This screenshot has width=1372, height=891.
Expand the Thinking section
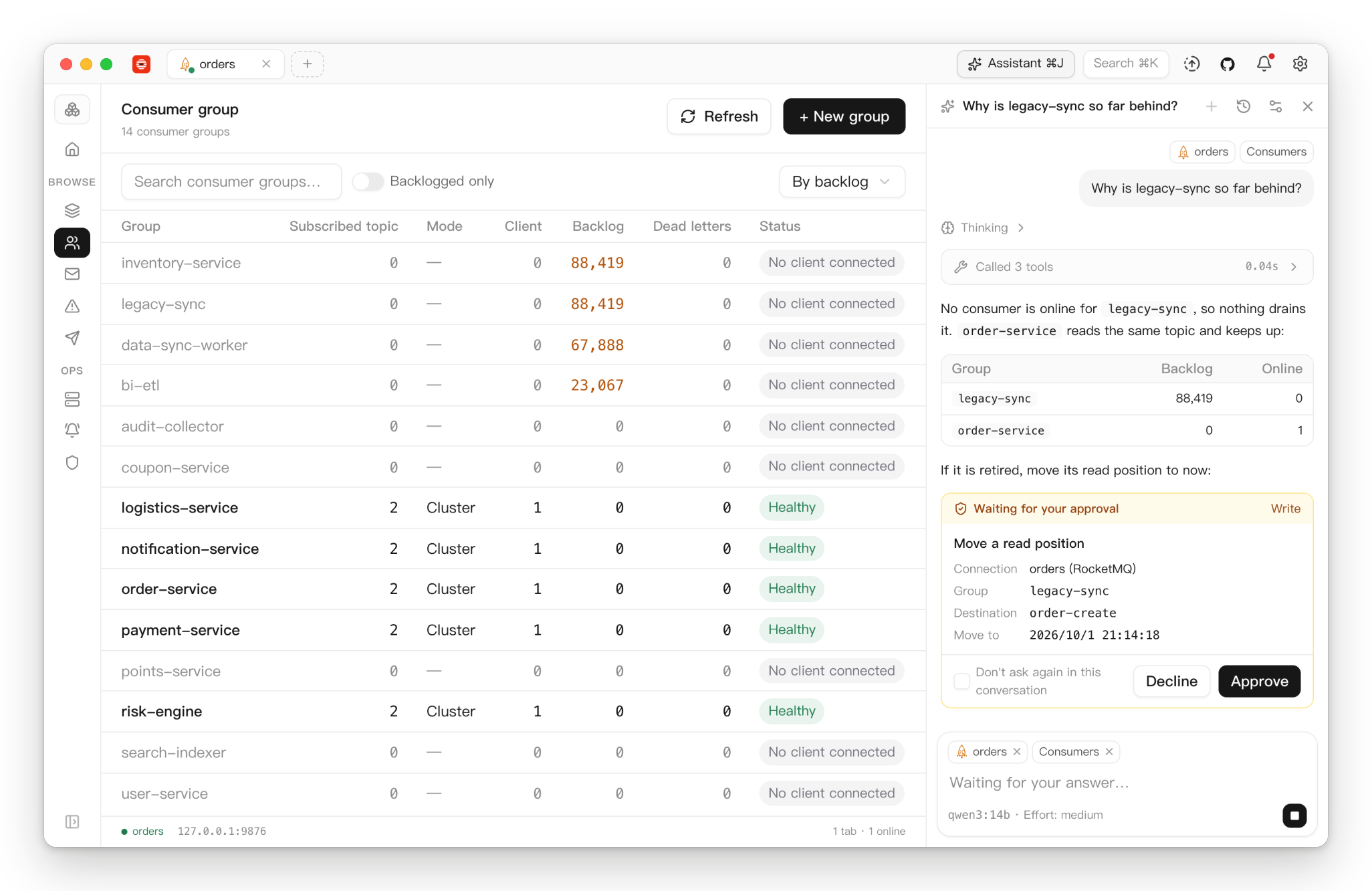point(983,228)
